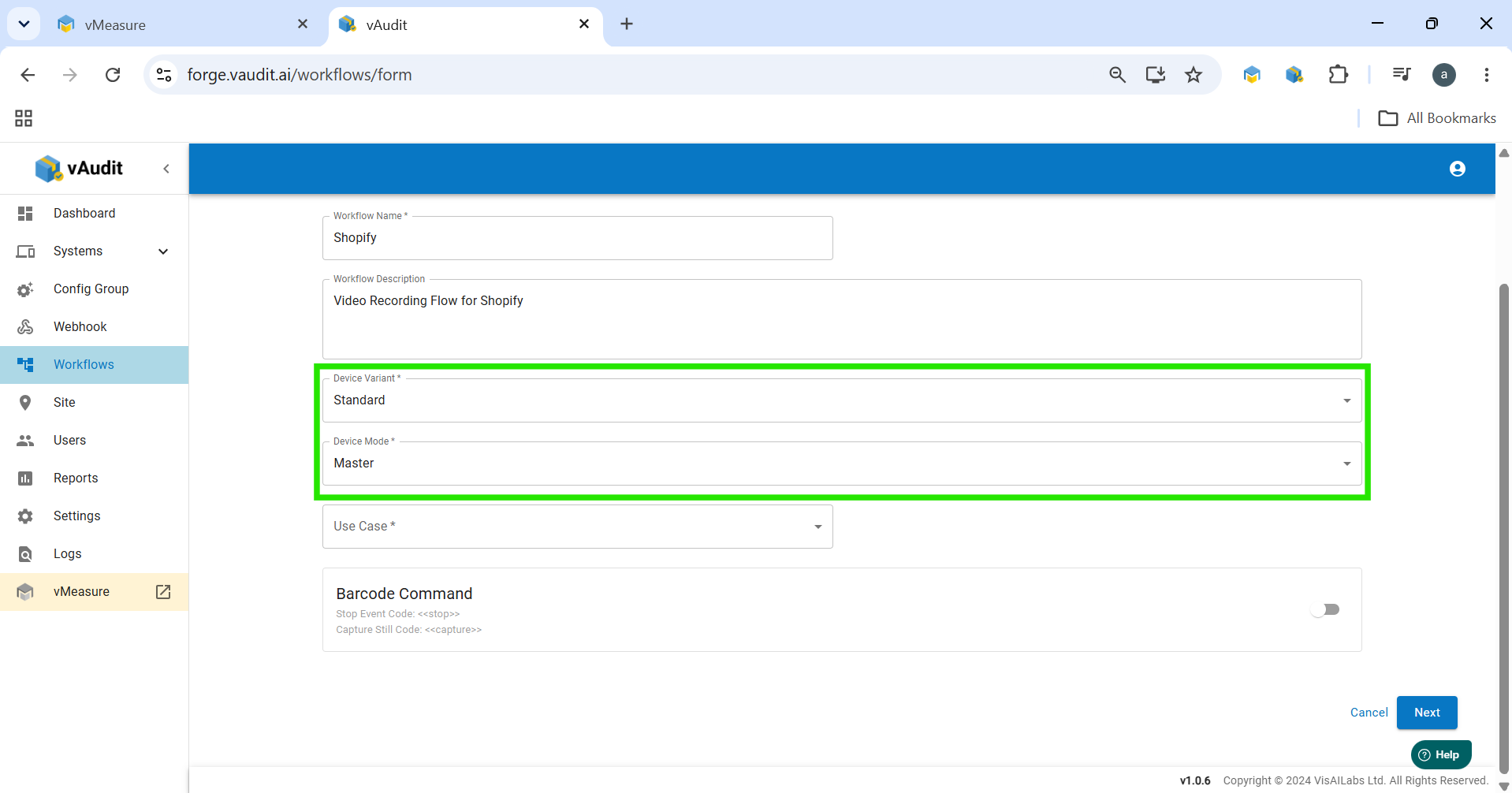
Task: Open the Use Case dropdown
Action: click(x=577, y=527)
